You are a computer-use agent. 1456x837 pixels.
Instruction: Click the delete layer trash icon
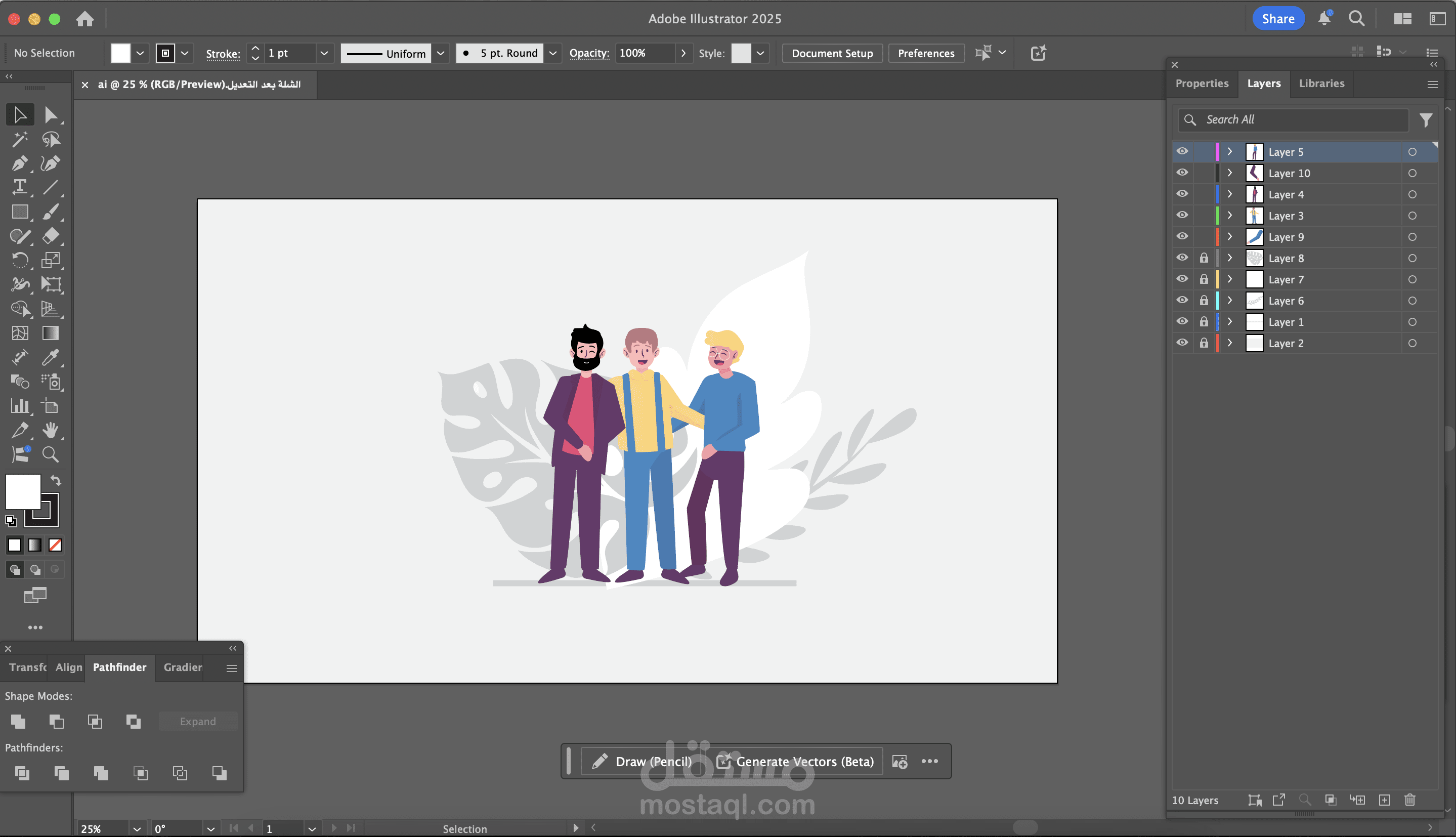point(1409,800)
